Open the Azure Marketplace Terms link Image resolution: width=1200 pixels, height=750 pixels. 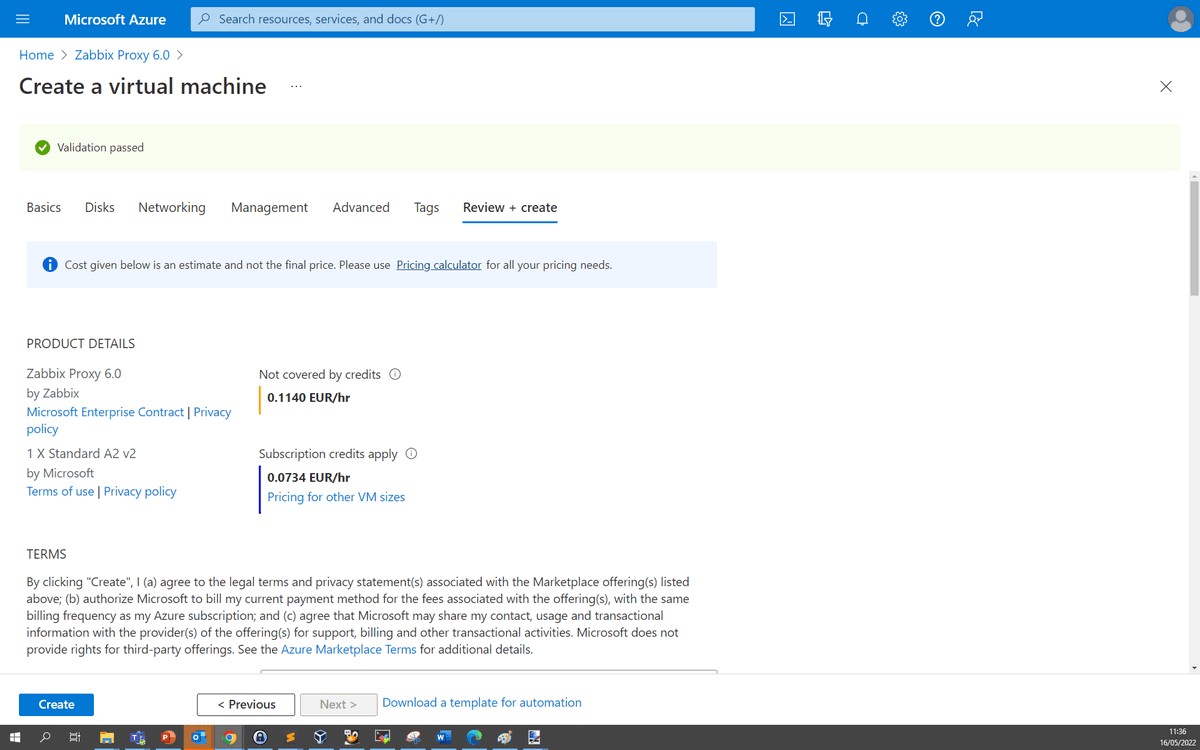(348, 649)
